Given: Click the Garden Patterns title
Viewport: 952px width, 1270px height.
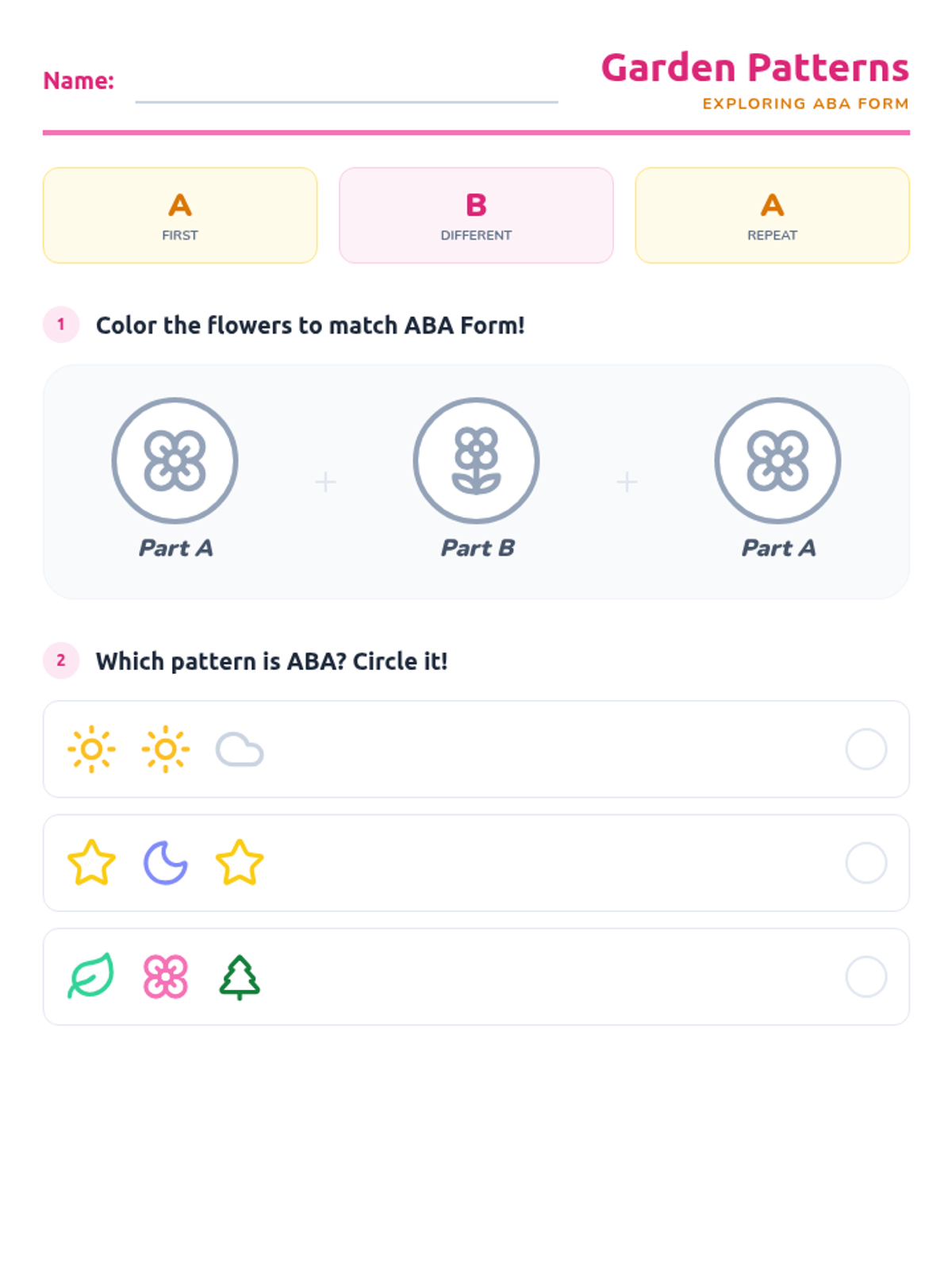Looking at the screenshot, I should (x=754, y=68).
